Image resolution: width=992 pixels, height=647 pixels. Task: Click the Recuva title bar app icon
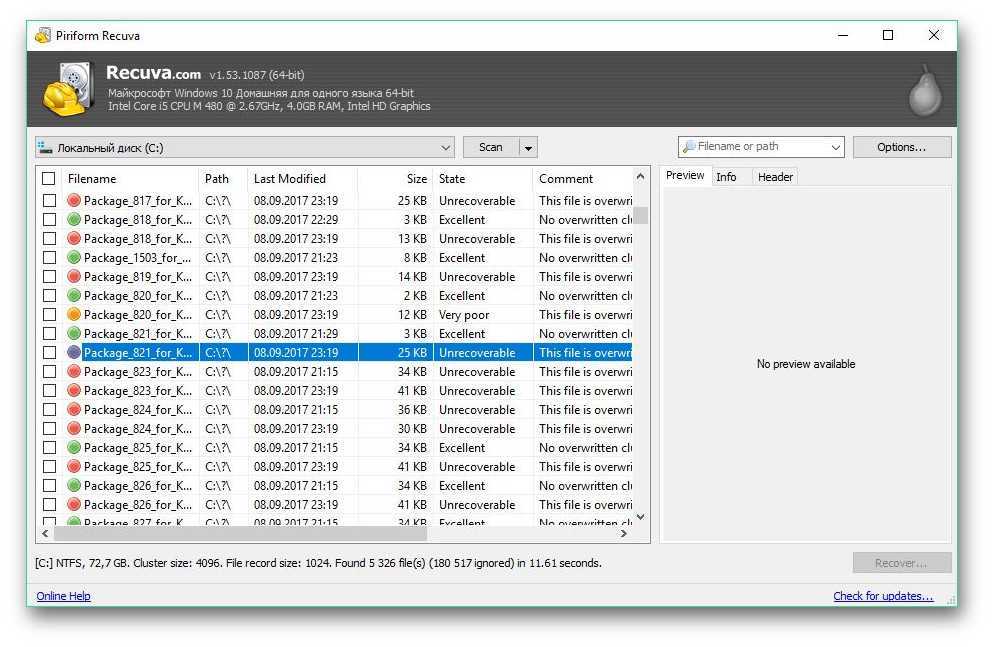tap(42, 36)
